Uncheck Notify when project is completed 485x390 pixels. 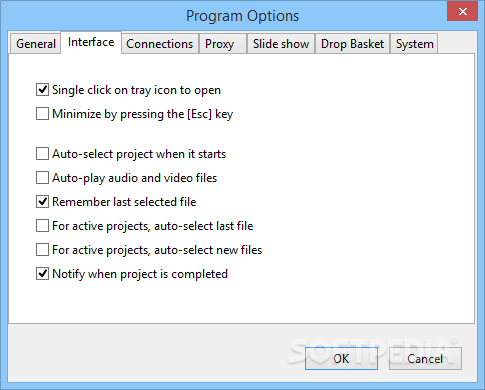[42, 274]
